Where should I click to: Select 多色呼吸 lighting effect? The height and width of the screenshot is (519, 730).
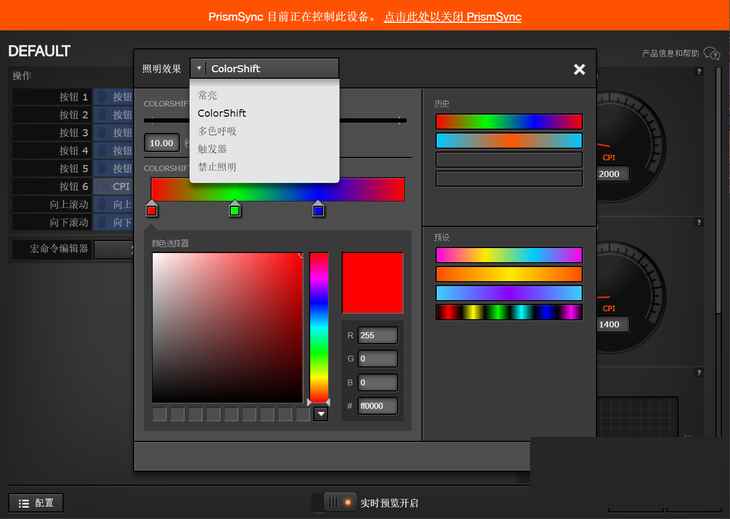point(217,131)
